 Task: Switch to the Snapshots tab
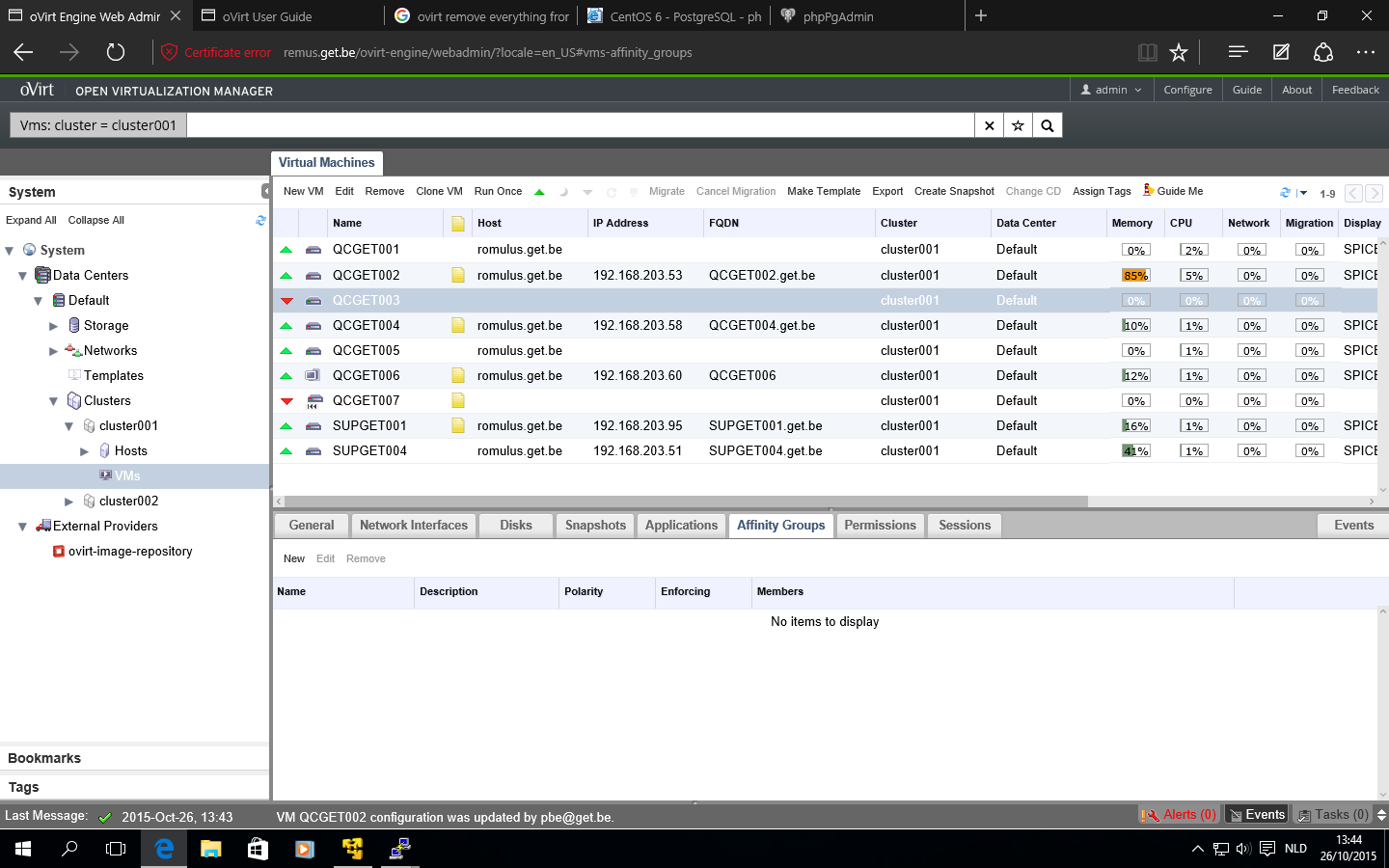click(x=595, y=526)
